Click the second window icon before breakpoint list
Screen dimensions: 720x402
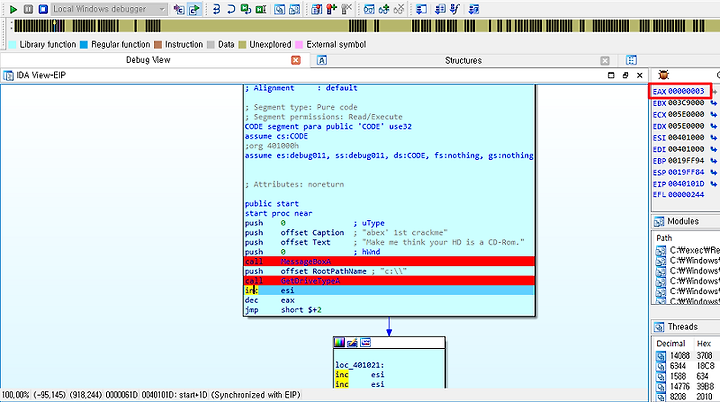pos(294,9)
